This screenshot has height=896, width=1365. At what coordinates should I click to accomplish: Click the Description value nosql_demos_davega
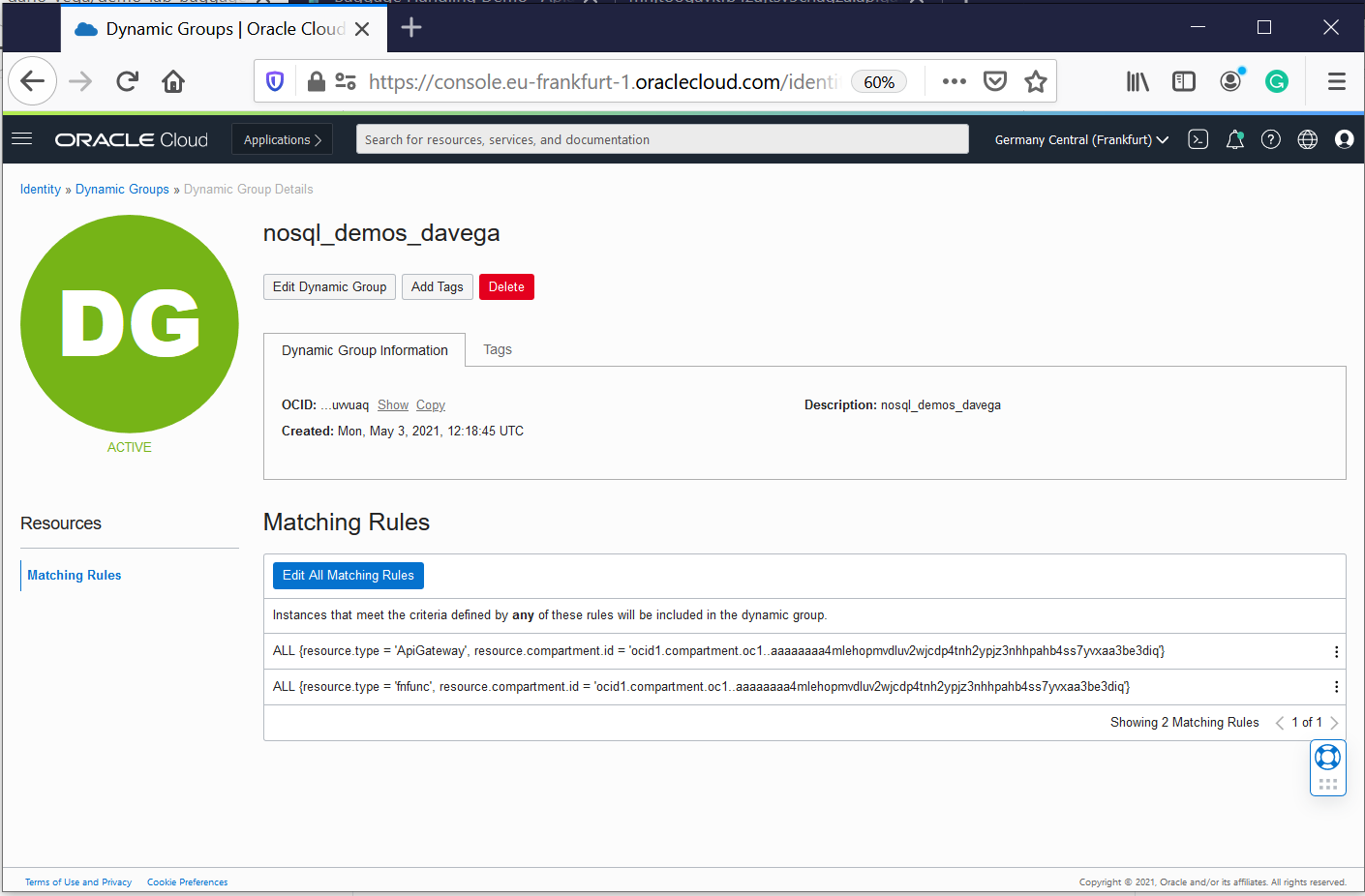click(941, 404)
